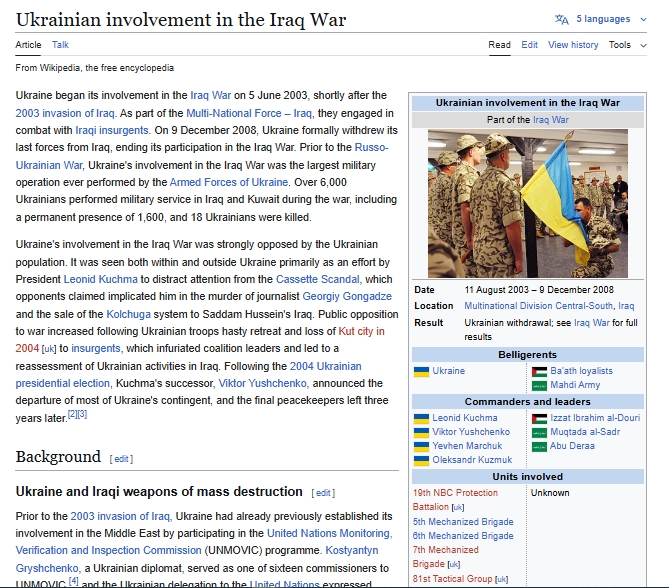
Task: Open the Armed Forces of Ukraine link
Action: click(x=229, y=182)
